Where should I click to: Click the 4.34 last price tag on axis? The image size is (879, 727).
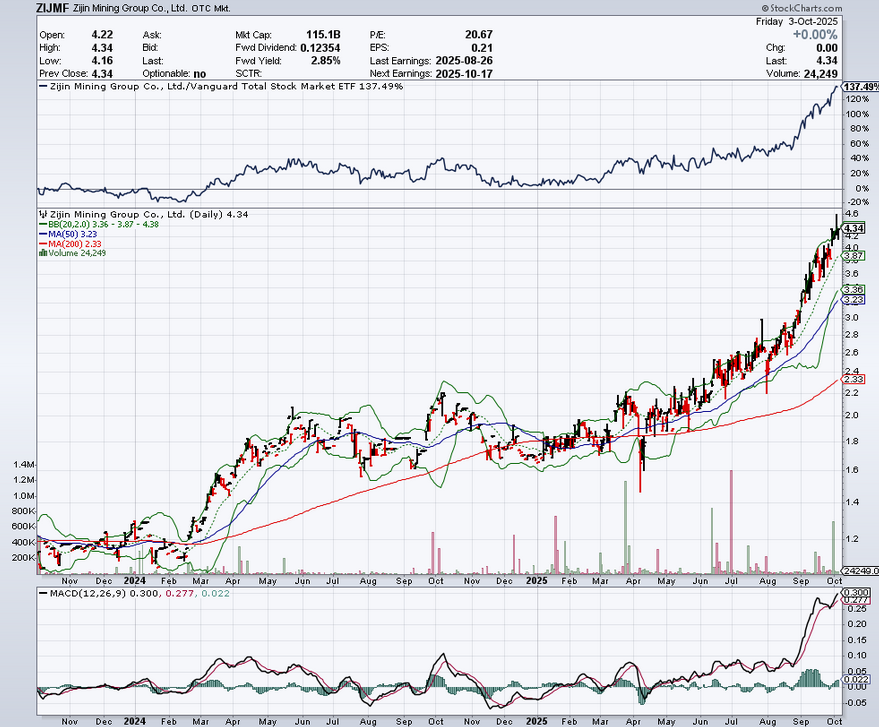[x=853, y=229]
